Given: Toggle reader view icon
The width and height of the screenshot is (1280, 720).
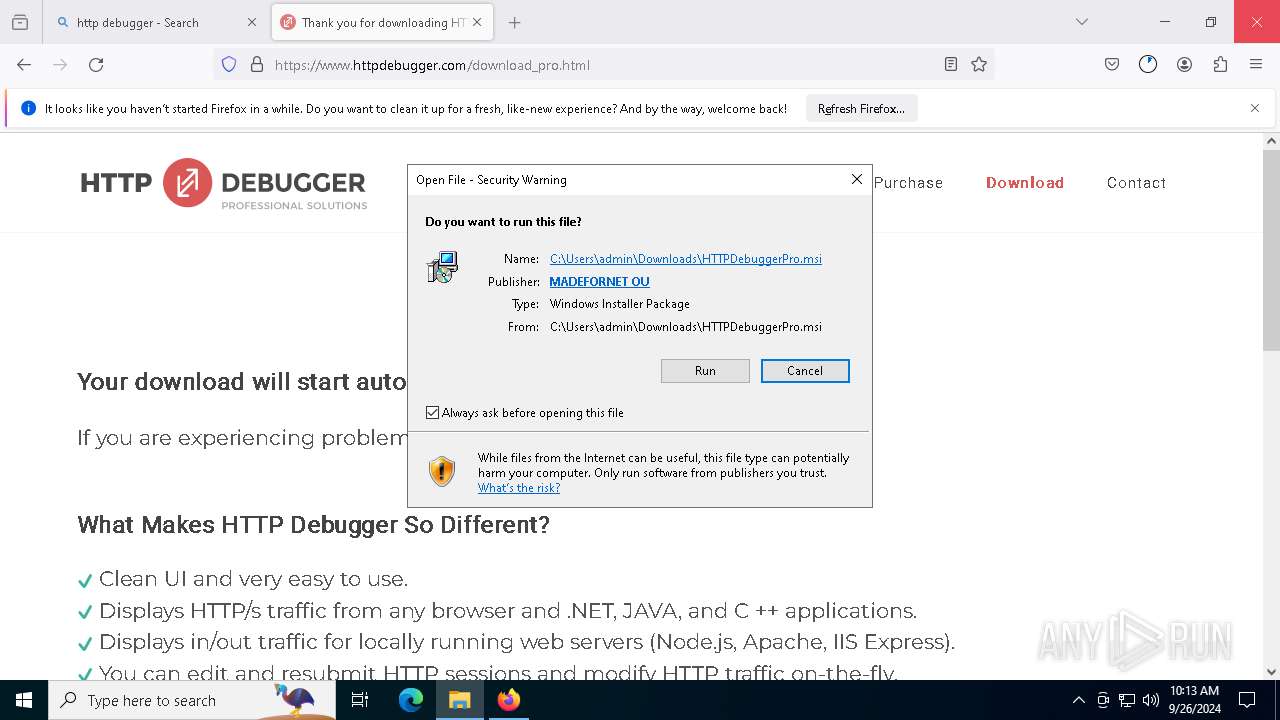Looking at the screenshot, I should 951,65.
